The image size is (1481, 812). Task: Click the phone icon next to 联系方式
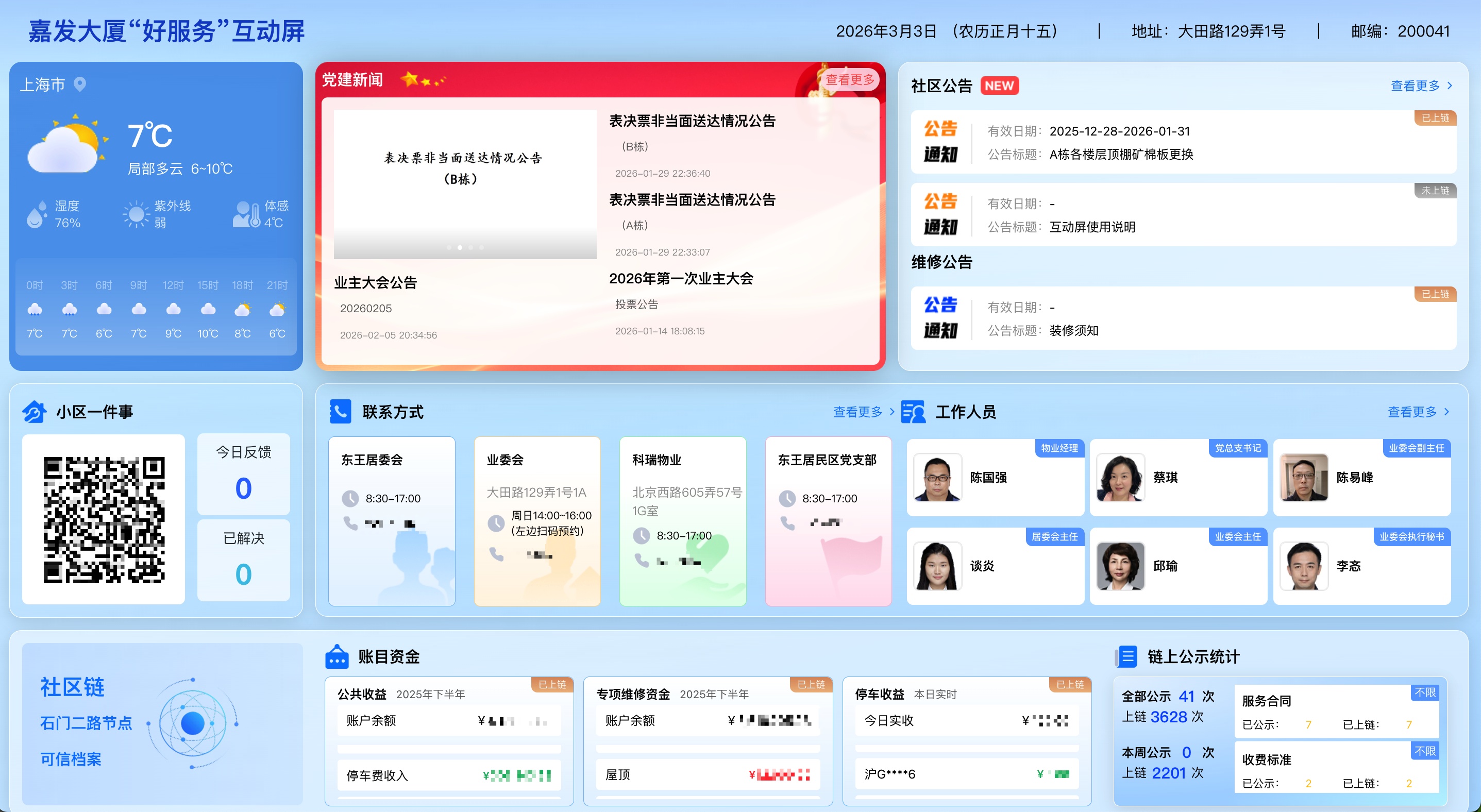pos(340,412)
